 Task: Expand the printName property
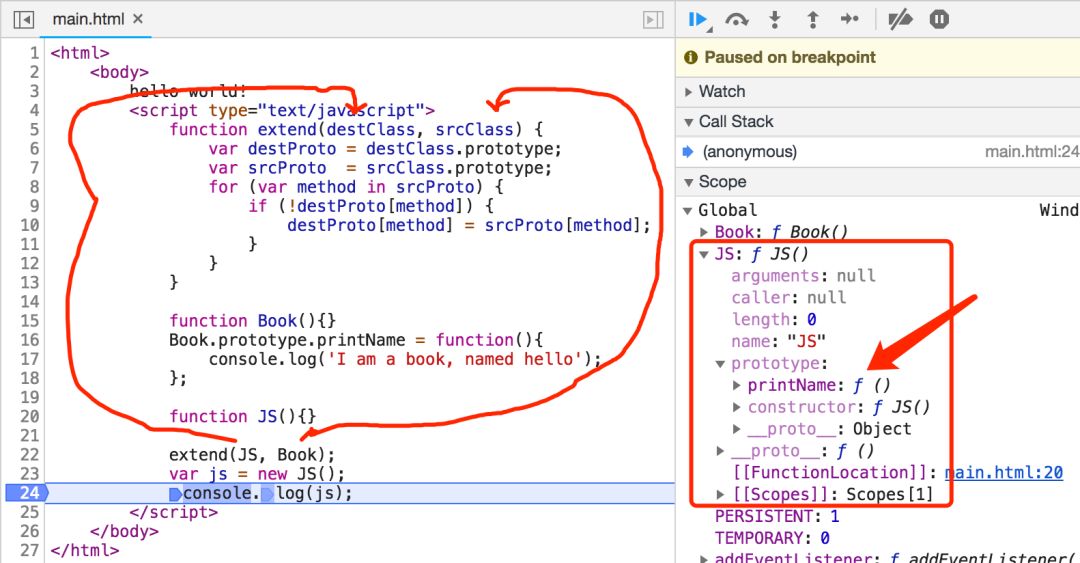[x=737, y=385]
